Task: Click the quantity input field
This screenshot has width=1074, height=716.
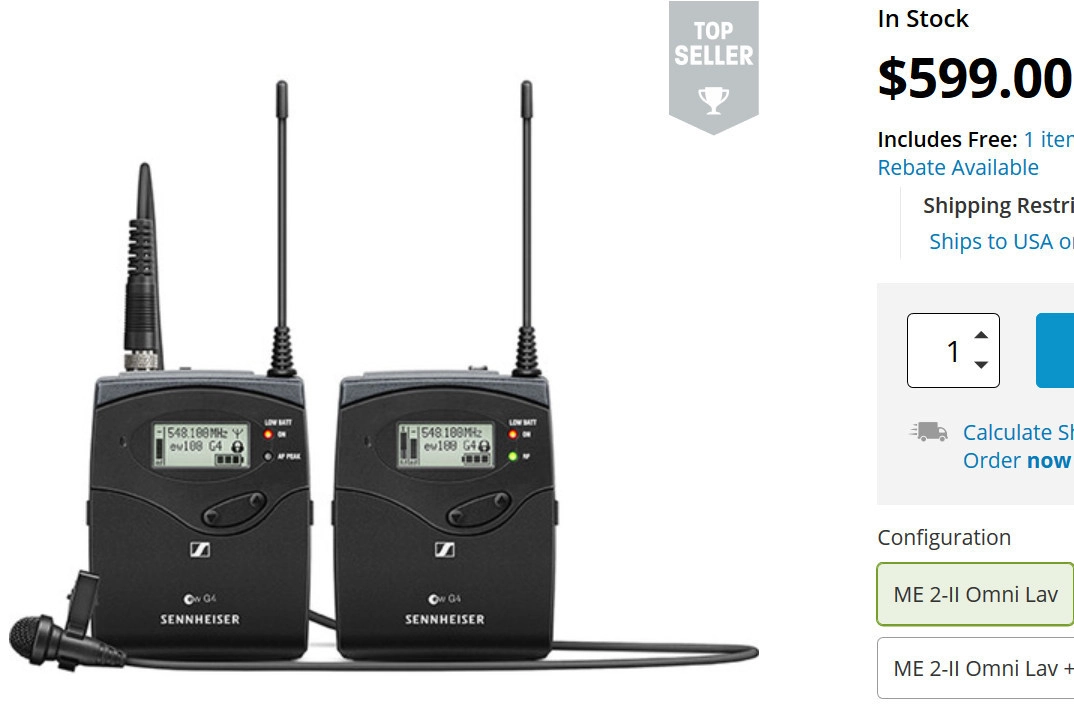Action: (x=953, y=350)
